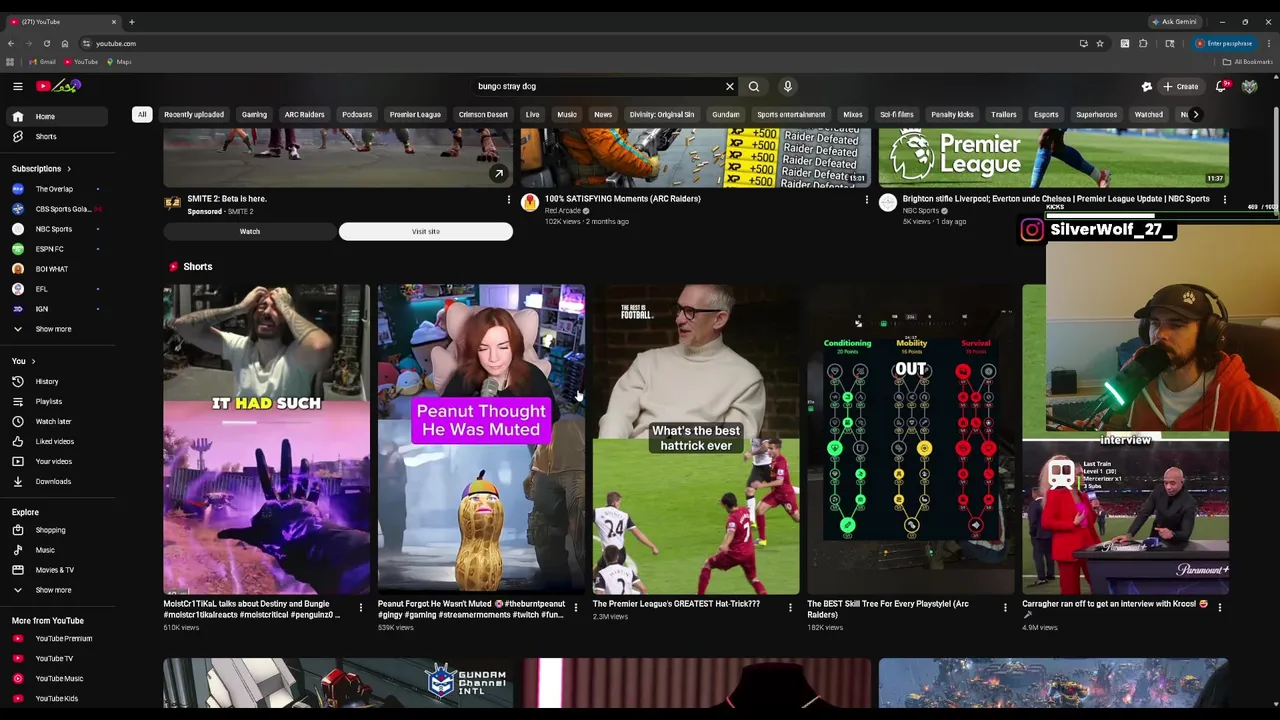The height and width of the screenshot is (720, 1280).
Task: Open options for GREATEST Hat-Trick short
Action: pos(790,606)
